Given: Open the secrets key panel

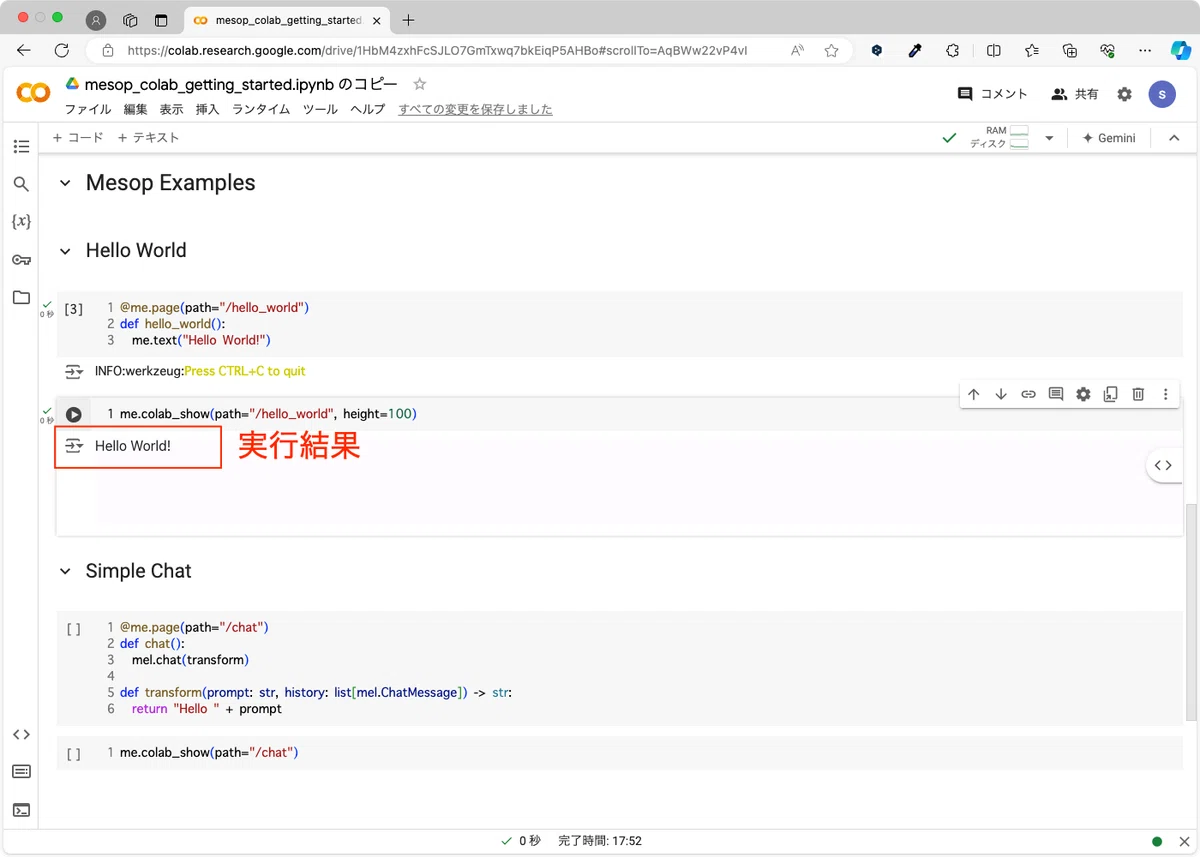Looking at the screenshot, I should 21,260.
